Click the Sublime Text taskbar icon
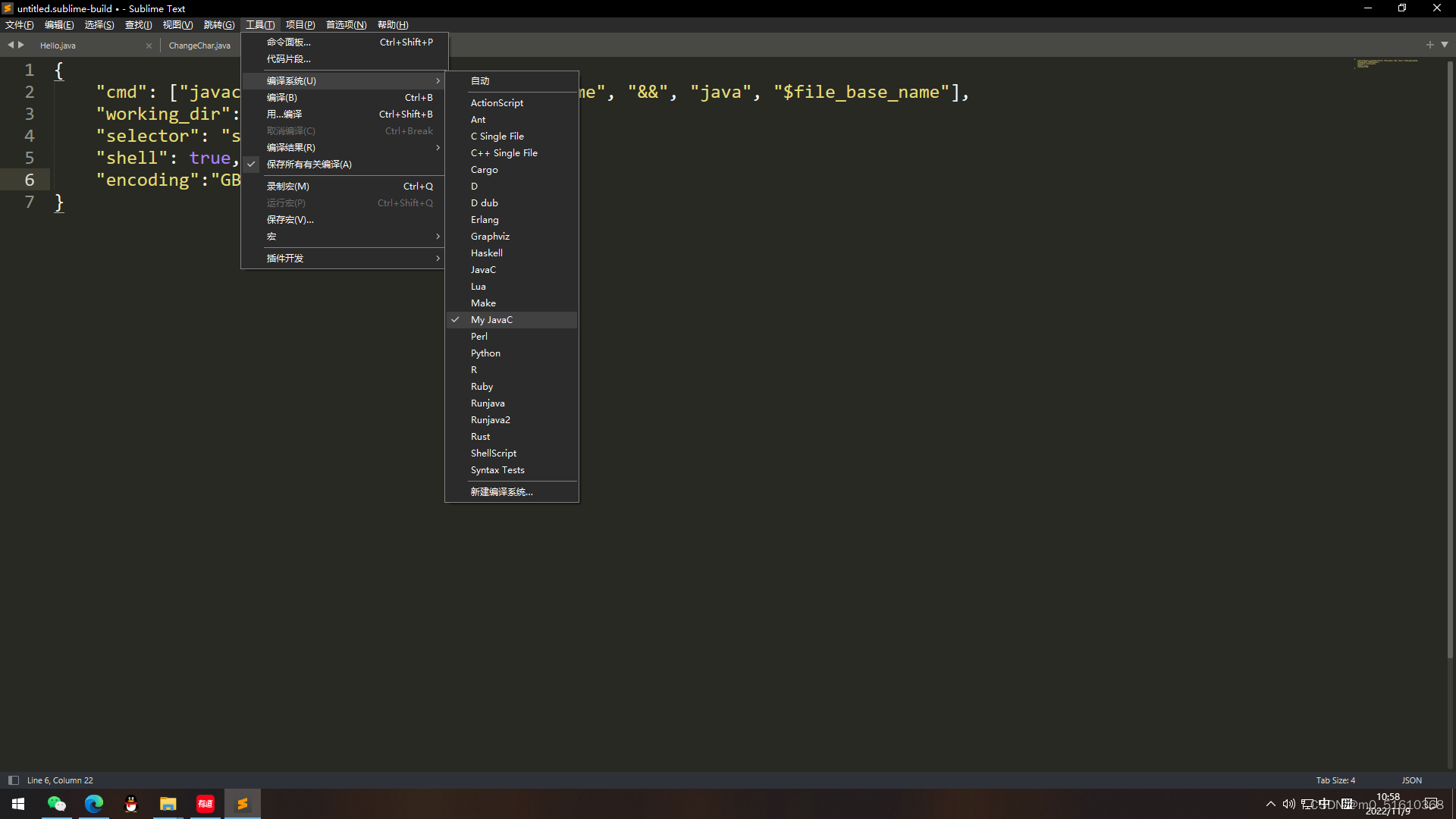The height and width of the screenshot is (819, 1456). coord(242,804)
